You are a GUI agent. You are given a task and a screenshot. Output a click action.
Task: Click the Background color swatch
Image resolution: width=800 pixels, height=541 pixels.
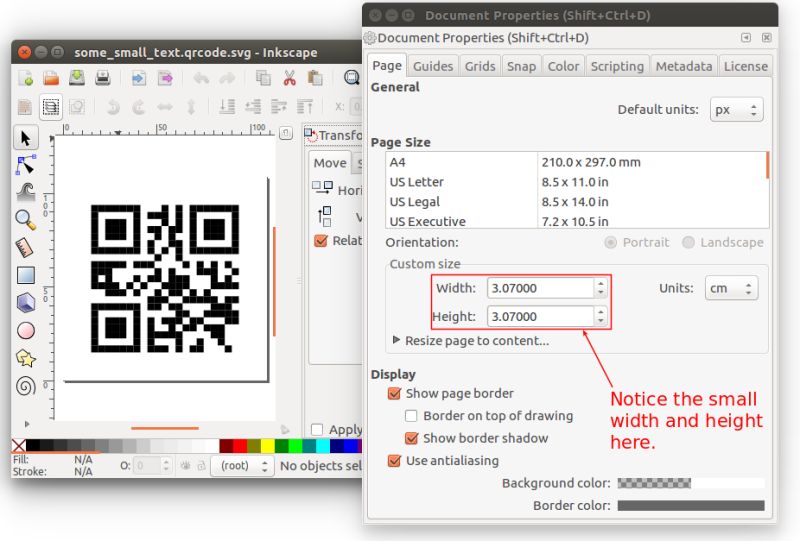[x=691, y=483]
